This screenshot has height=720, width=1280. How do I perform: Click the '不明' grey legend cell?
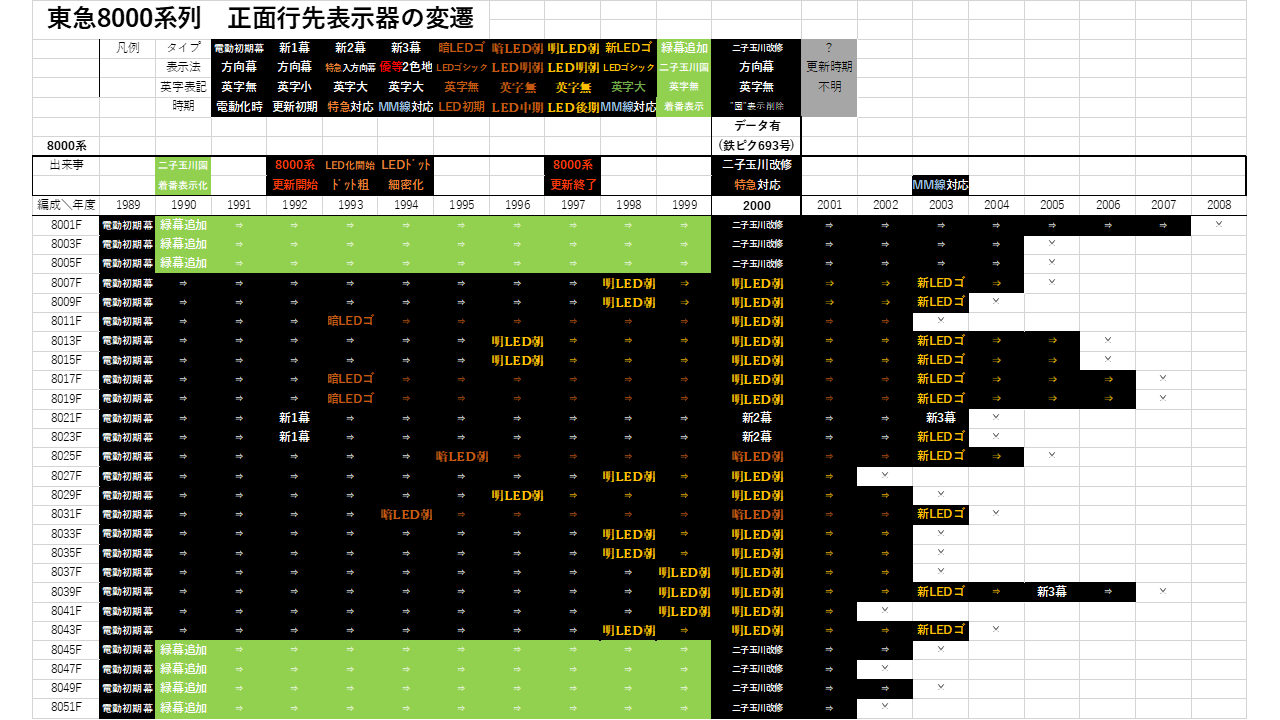pyautogui.click(x=829, y=87)
